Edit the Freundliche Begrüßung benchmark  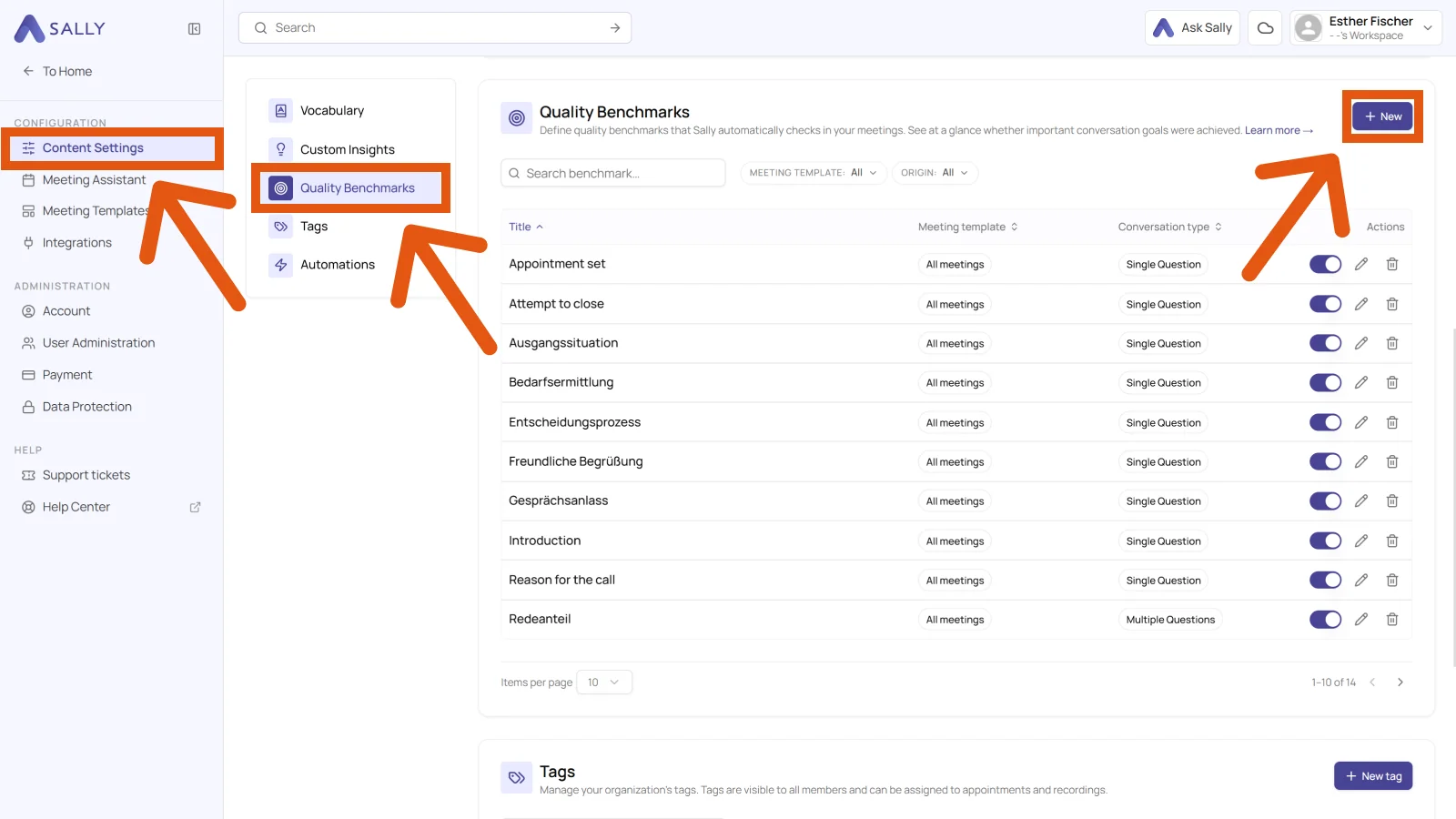(x=1361, y=461)
